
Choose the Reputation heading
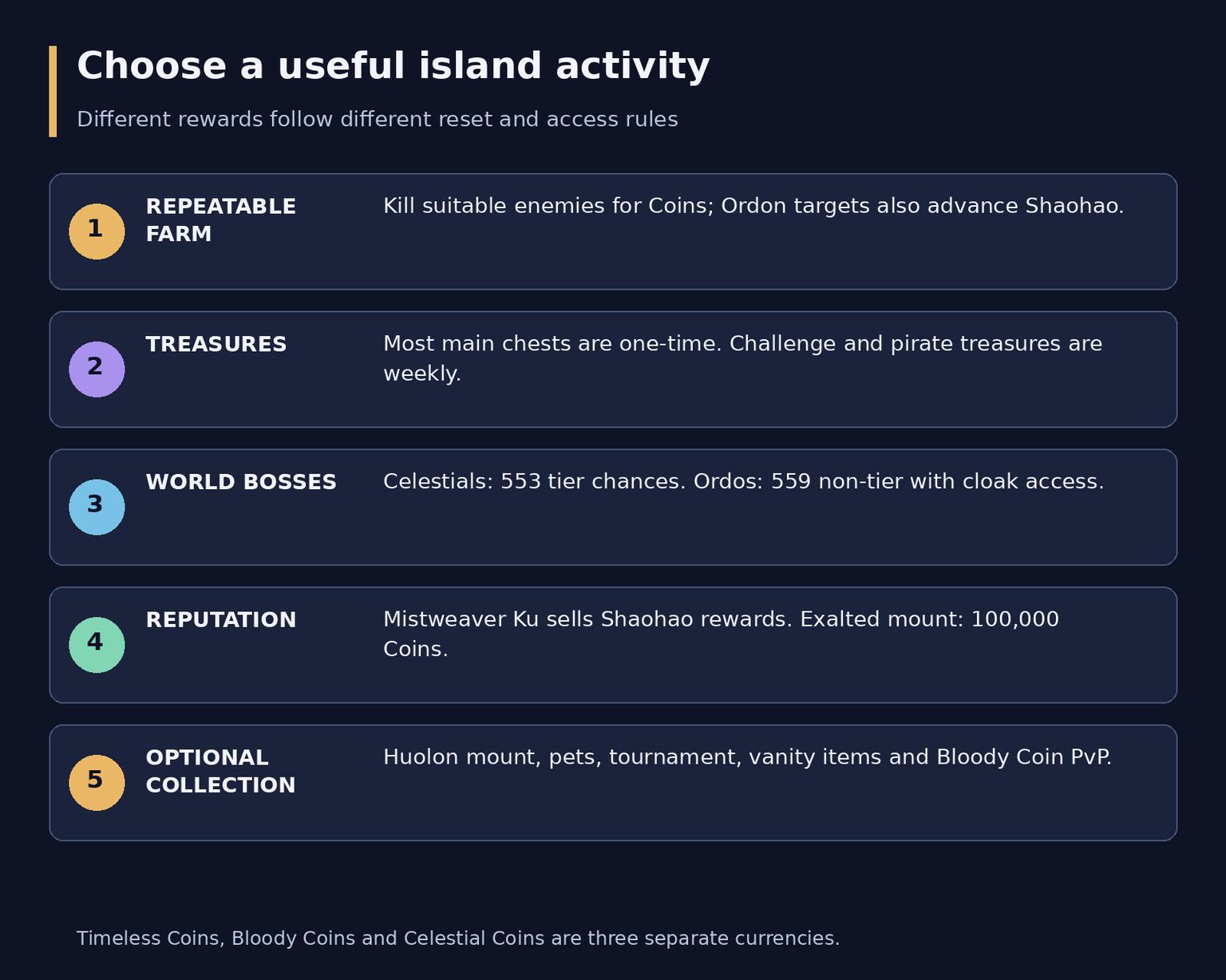pos(221,620)
